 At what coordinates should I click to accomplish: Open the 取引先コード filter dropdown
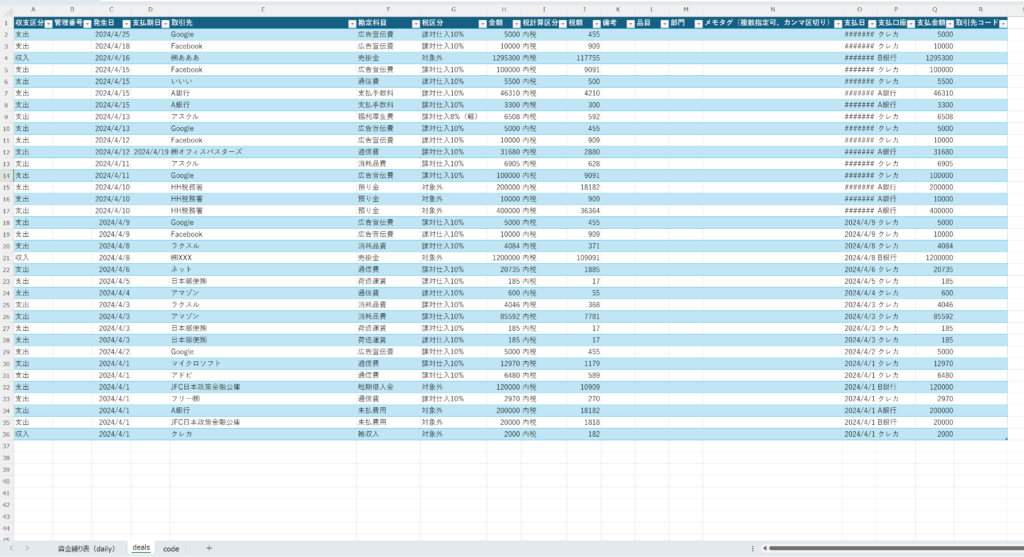tap(1003, 24)
